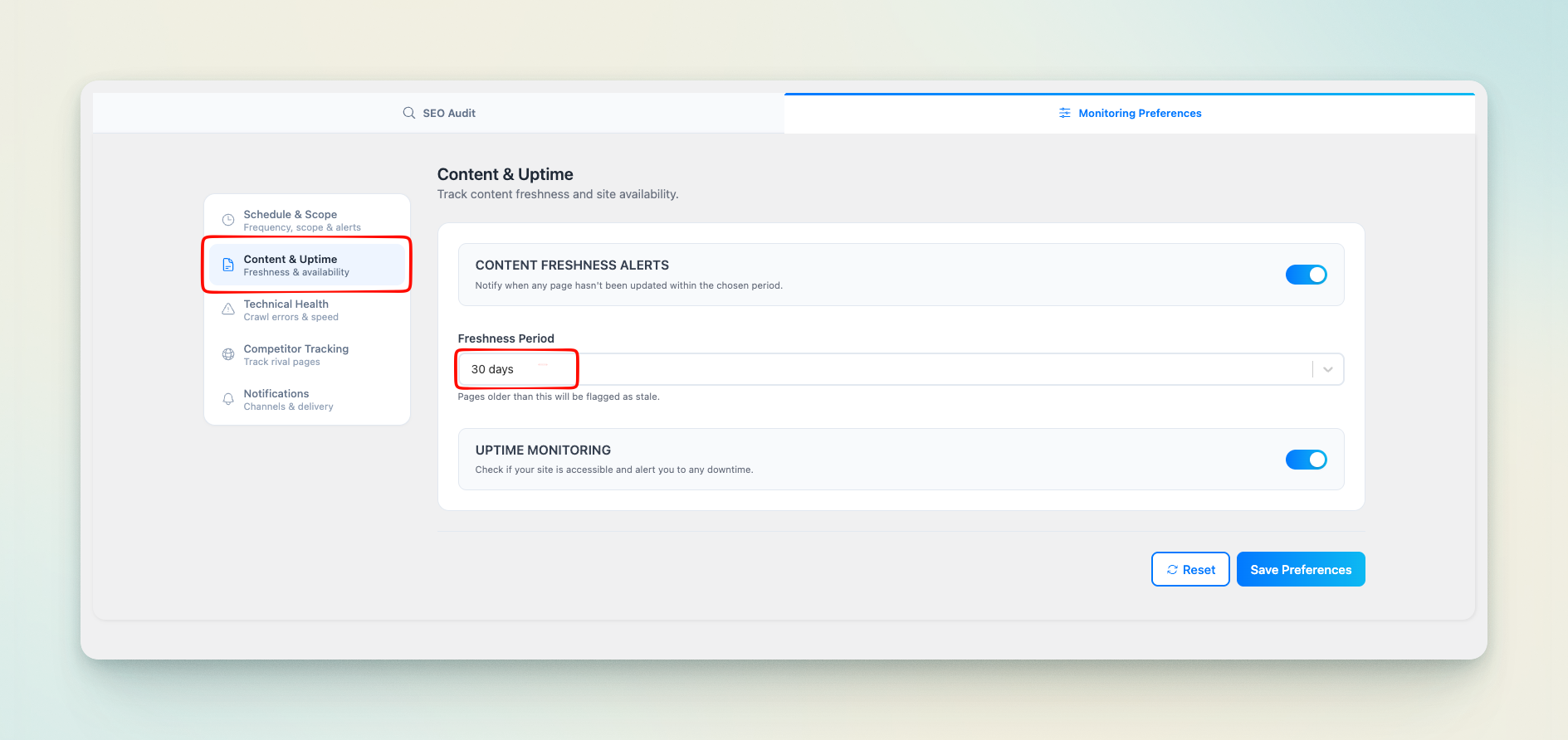The image size is (1568, 740).
Task: Click the document icon for Content & Uptime
Action: tap(228, 265)
